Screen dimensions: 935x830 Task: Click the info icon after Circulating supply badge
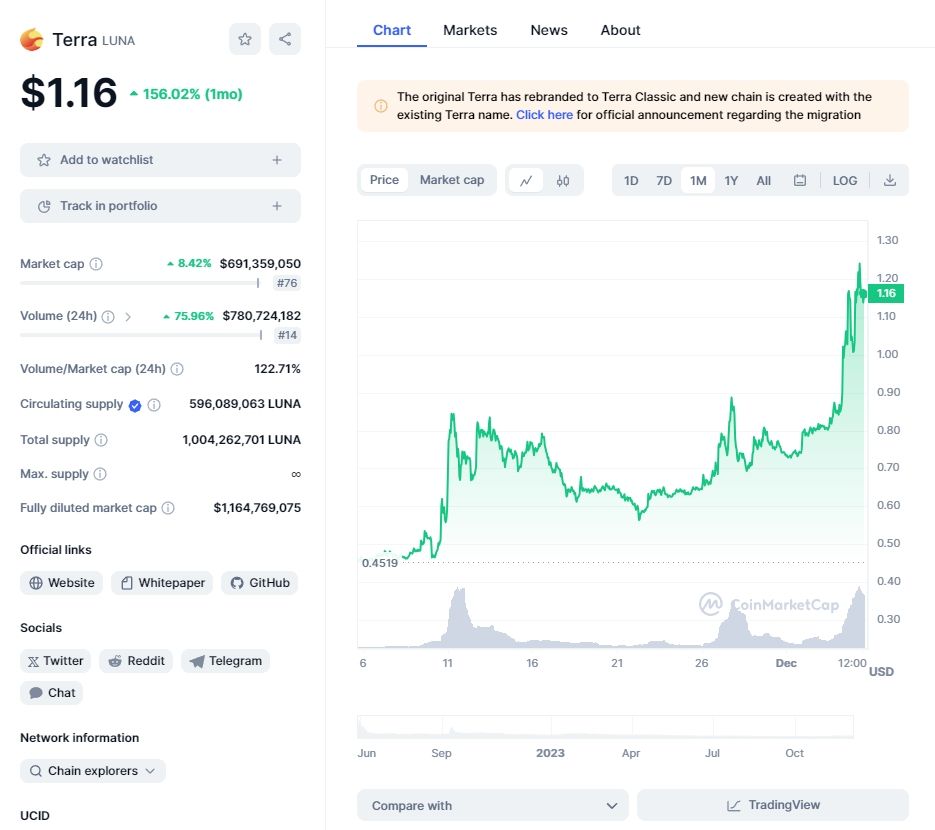tap(154, 405)
